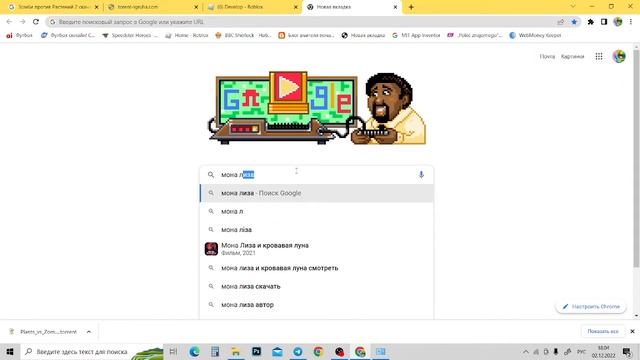Select the мона ліза suggestion
This screenshot has width=640, height=360.
click(x=317, y=230)
